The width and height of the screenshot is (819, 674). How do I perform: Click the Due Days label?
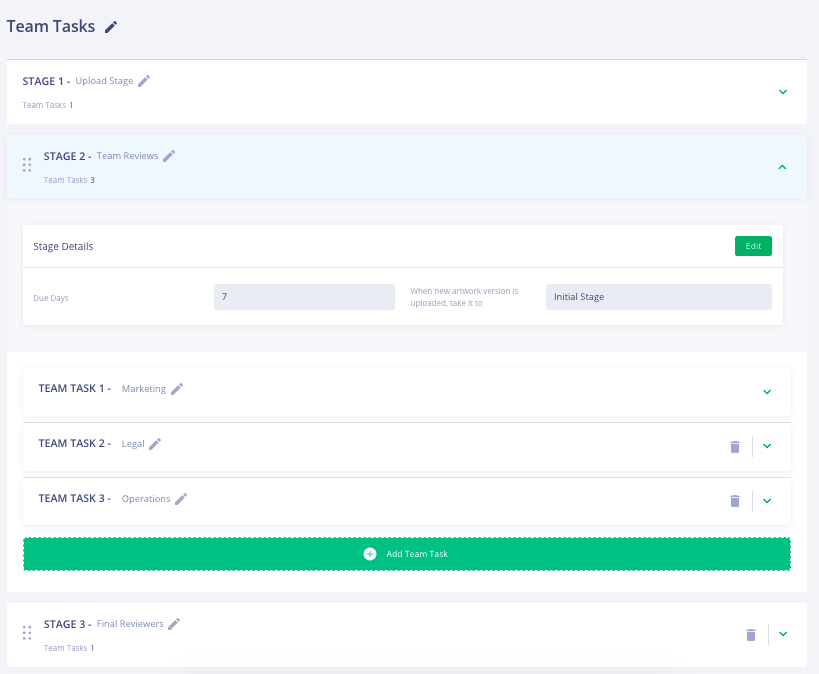pos(51,298)
